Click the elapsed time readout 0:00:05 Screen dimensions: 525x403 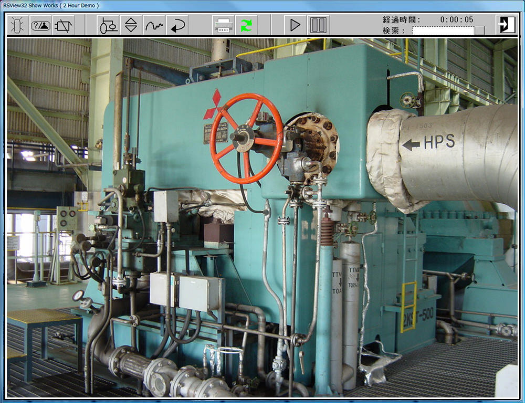(x=456, y=20)
